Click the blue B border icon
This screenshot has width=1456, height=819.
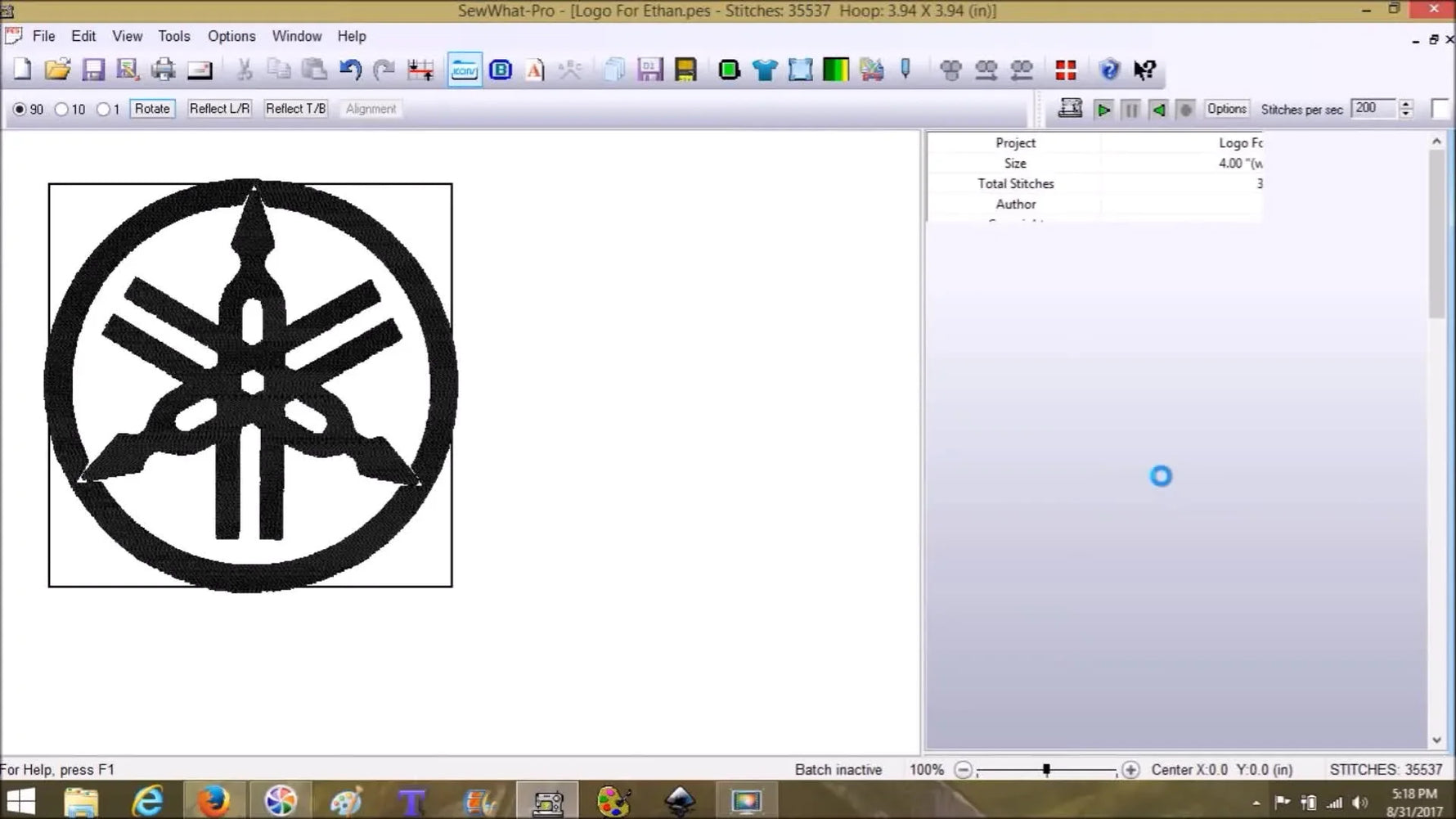pos(501,70)
